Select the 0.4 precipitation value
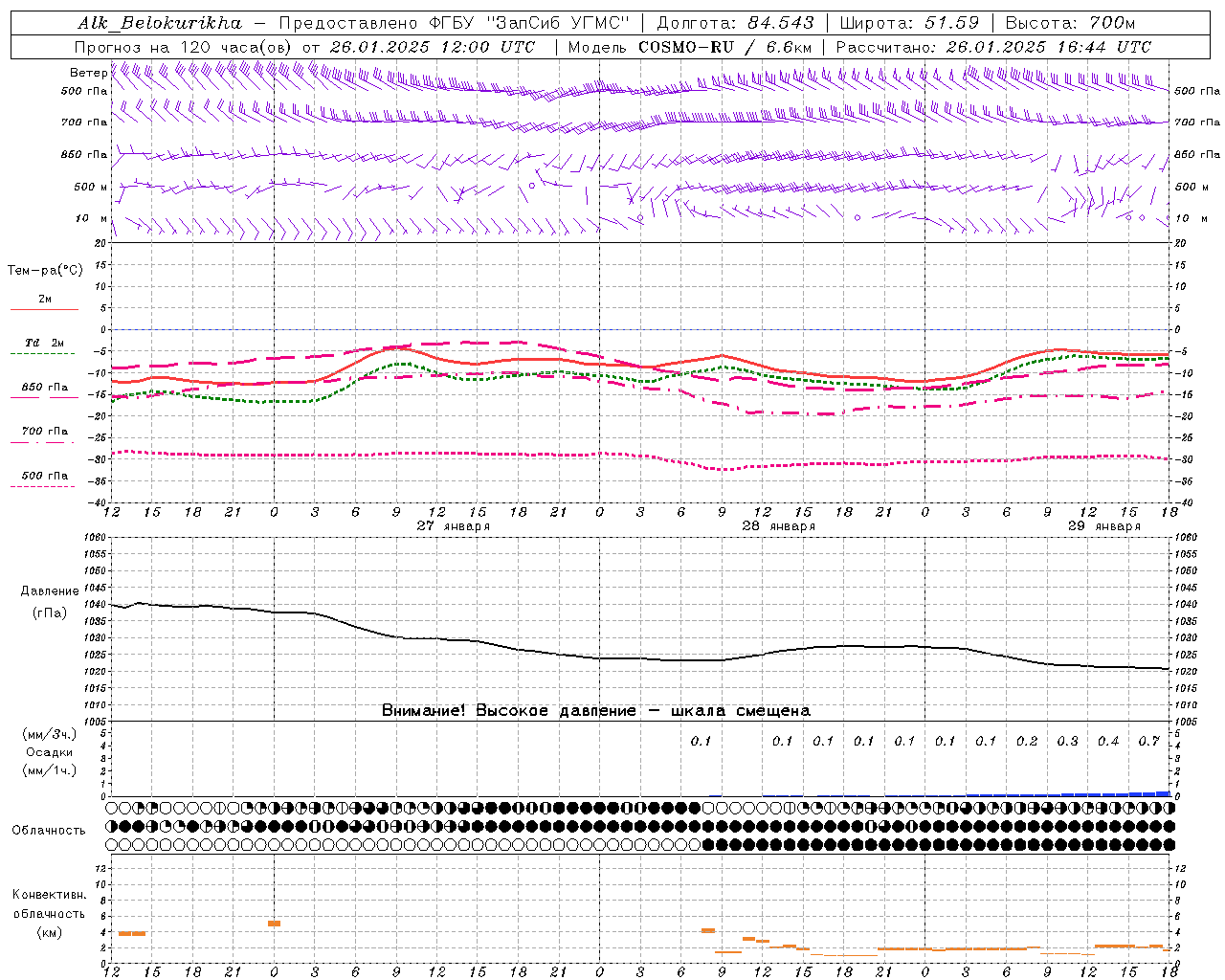 point(1108,741)
